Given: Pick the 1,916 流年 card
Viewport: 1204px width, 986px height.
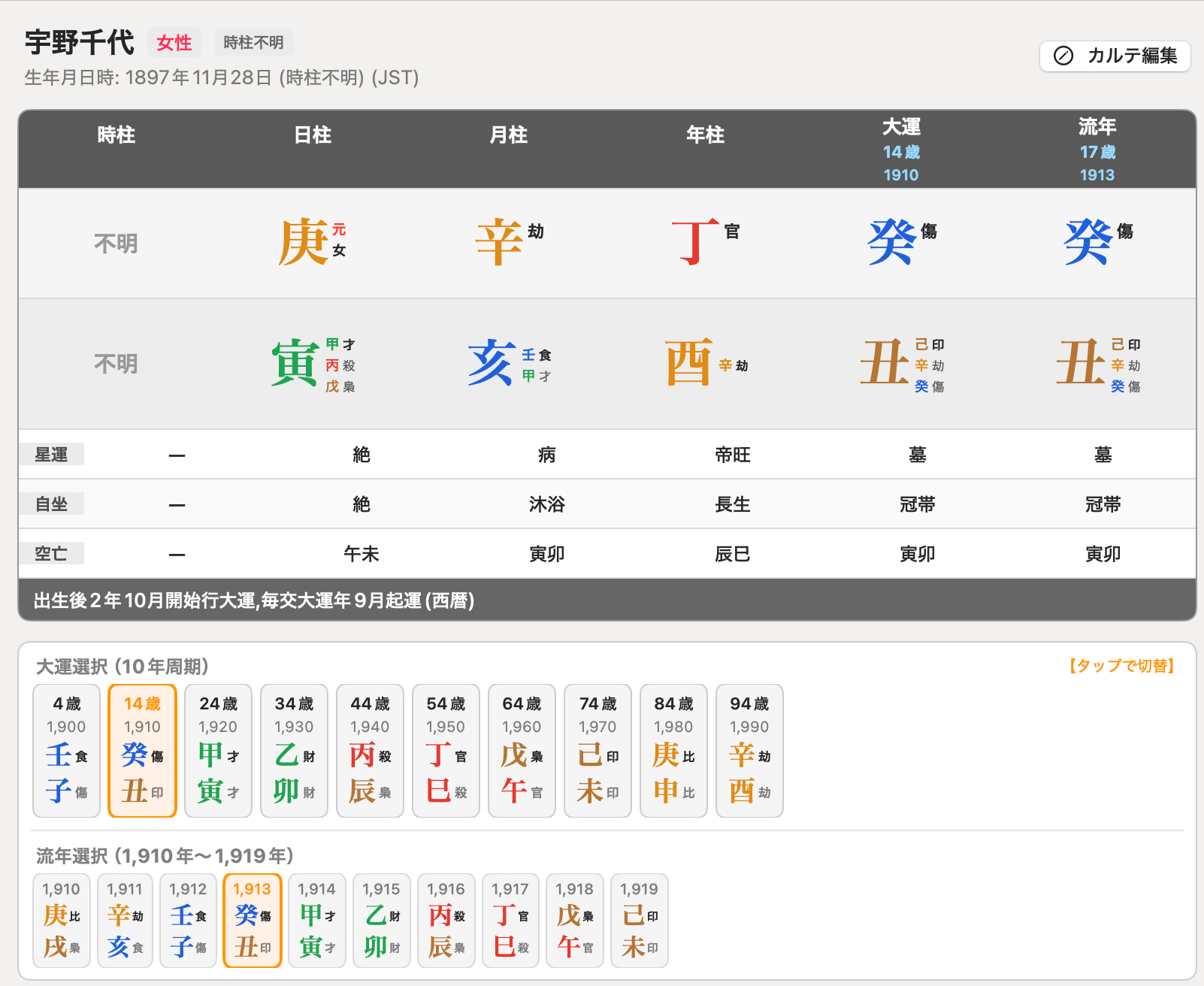Looking at the screenshot, I should (446, 920).
